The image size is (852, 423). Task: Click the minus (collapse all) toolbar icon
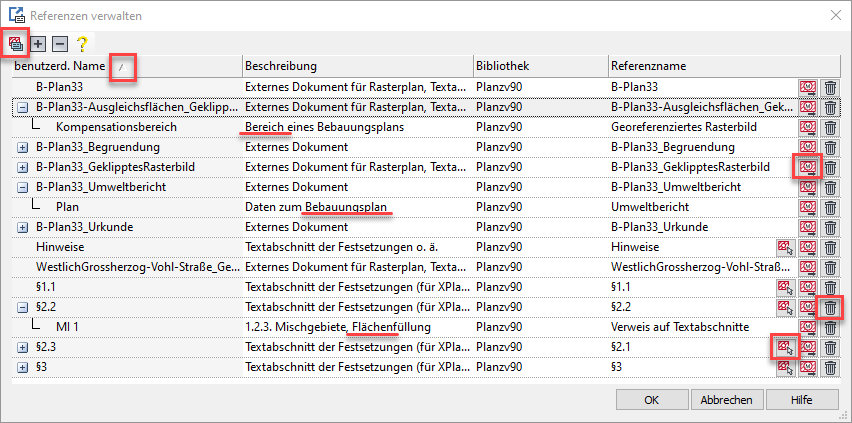point(60,44)
